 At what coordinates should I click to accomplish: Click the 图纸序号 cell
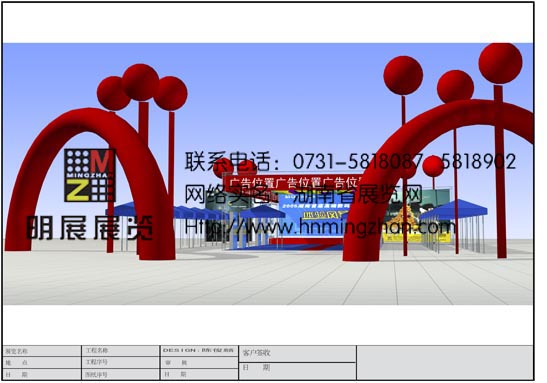click(x=120, y=374)
